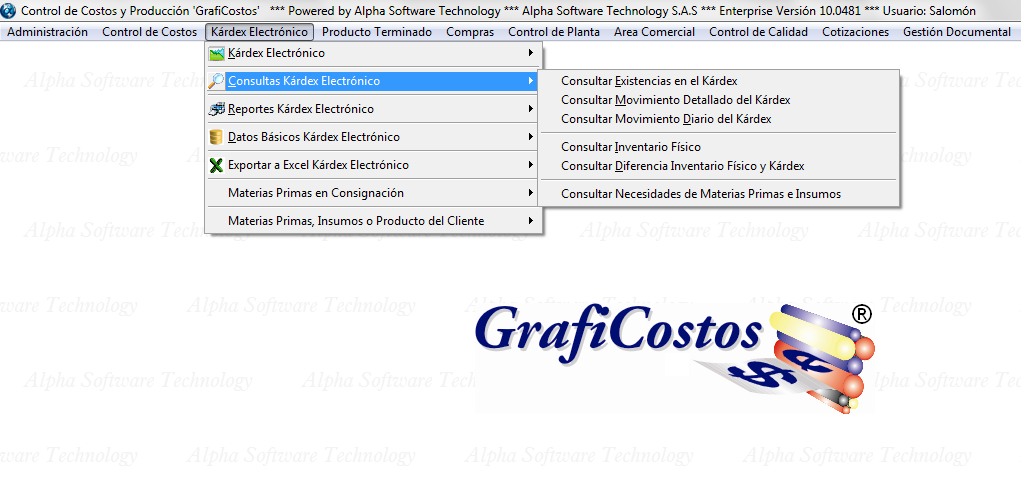Click the GrafiCostos logo image
The height and width of the screenshot is (500, 1021).
click(x=672, y=358)
